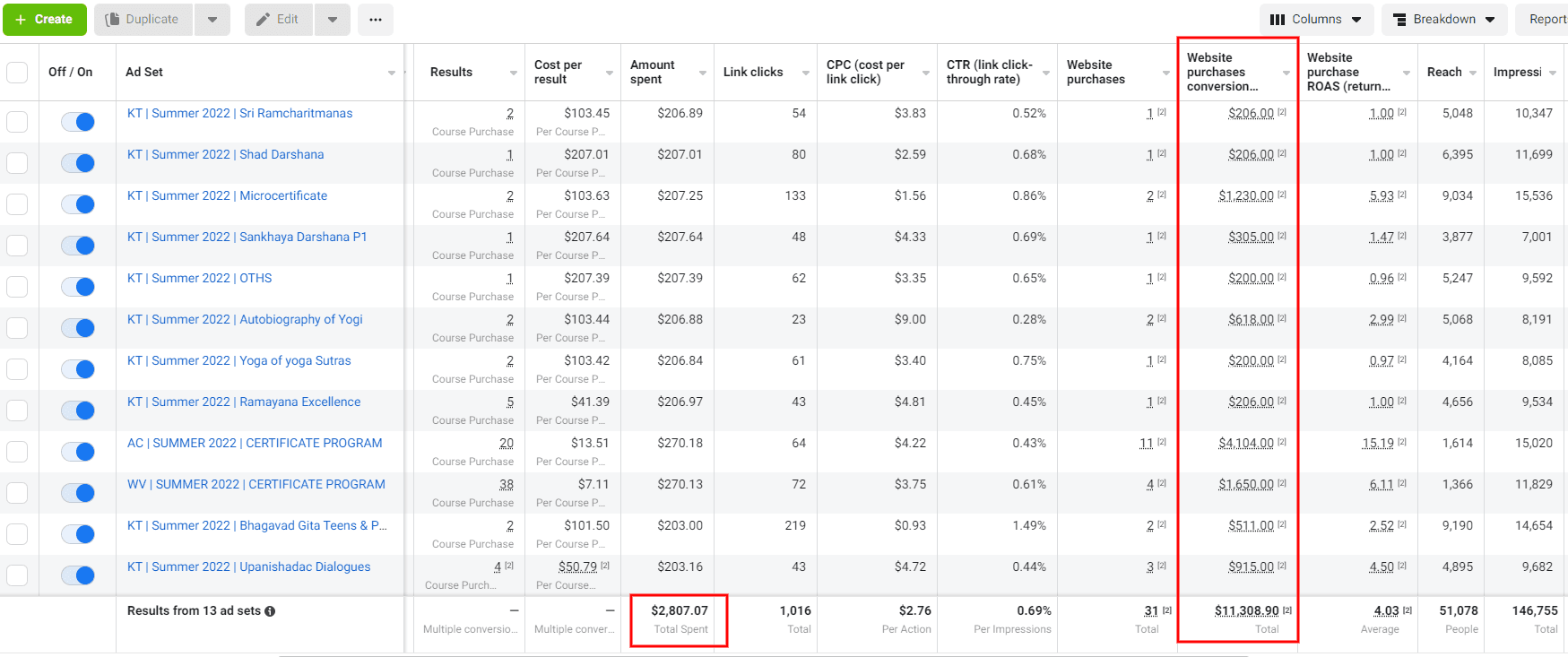Open the Website purchases column dropdown arrow
1568x657 pixels.
[x=1166, y=73]
